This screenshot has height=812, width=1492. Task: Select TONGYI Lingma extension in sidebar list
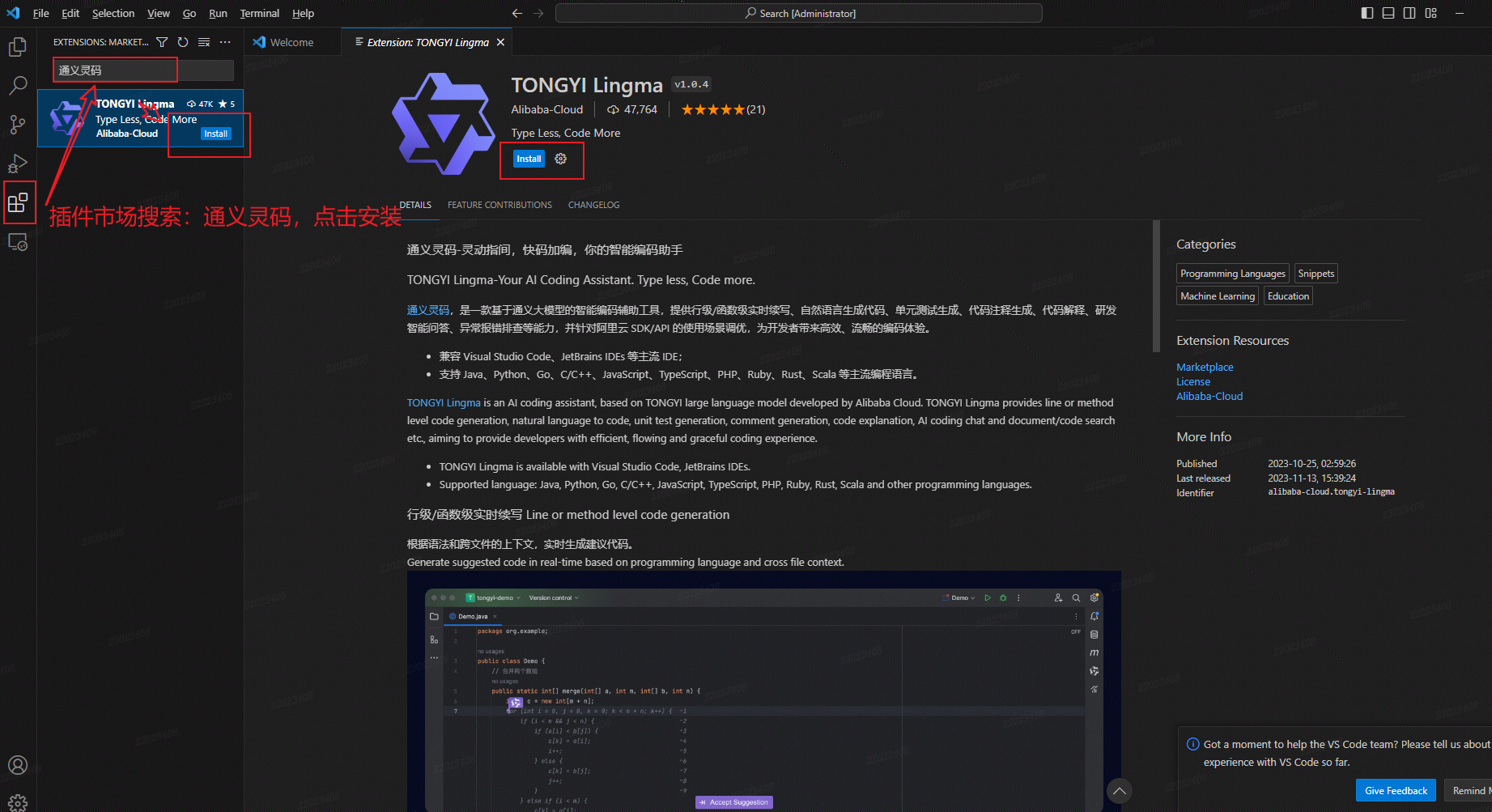pyautogui.click(x=141, y=118)
